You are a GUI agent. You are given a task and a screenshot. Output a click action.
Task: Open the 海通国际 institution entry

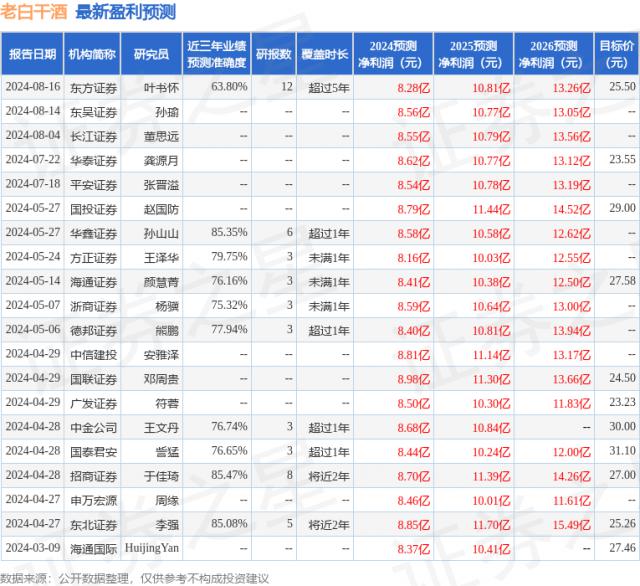point(92,546)
